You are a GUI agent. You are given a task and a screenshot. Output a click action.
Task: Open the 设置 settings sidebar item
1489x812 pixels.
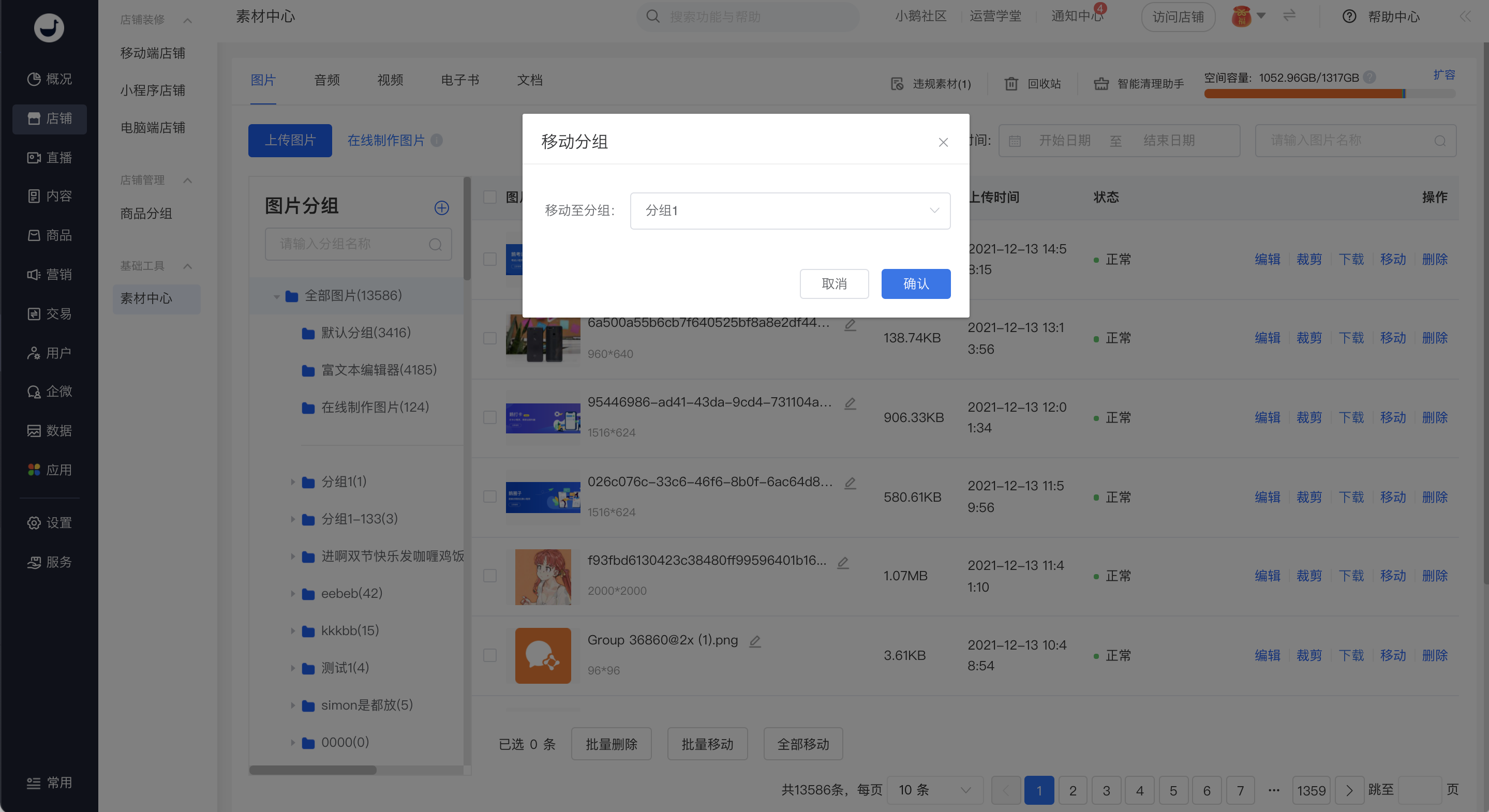50,522
